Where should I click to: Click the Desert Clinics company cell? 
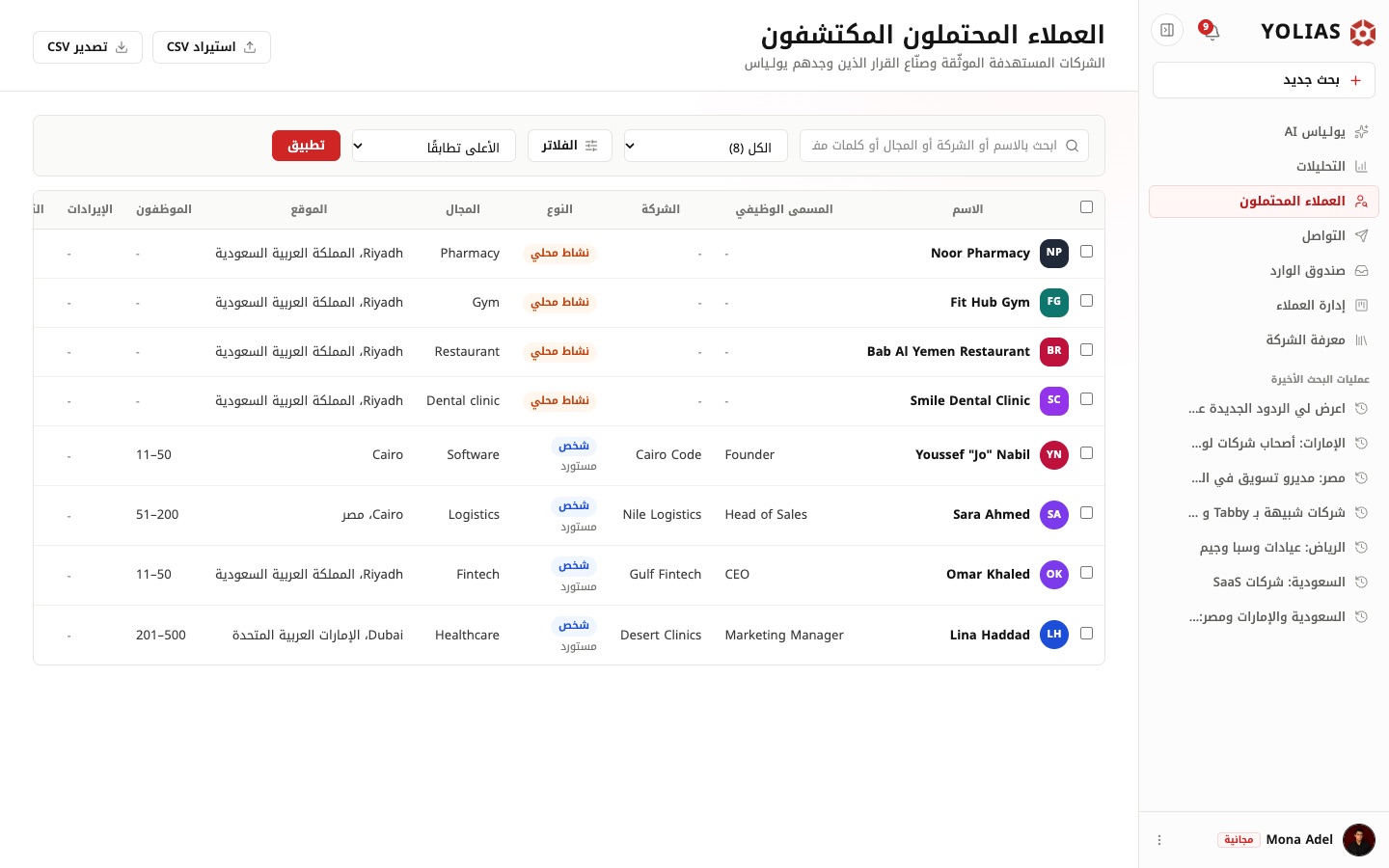tap(661, 635)
